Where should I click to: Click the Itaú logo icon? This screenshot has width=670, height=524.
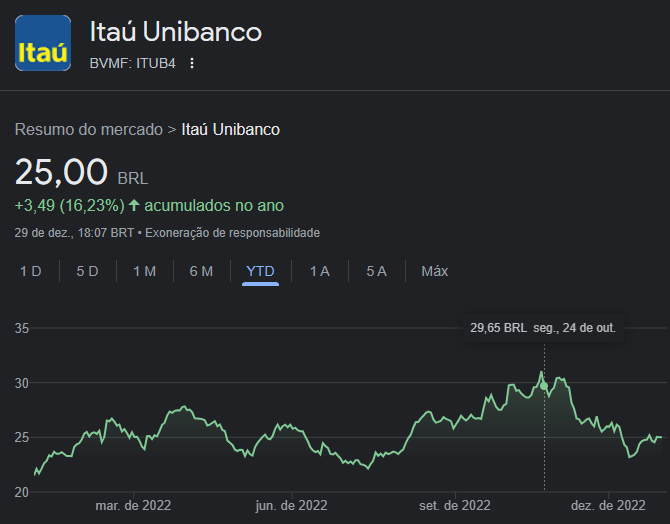(x=43, y=43)
